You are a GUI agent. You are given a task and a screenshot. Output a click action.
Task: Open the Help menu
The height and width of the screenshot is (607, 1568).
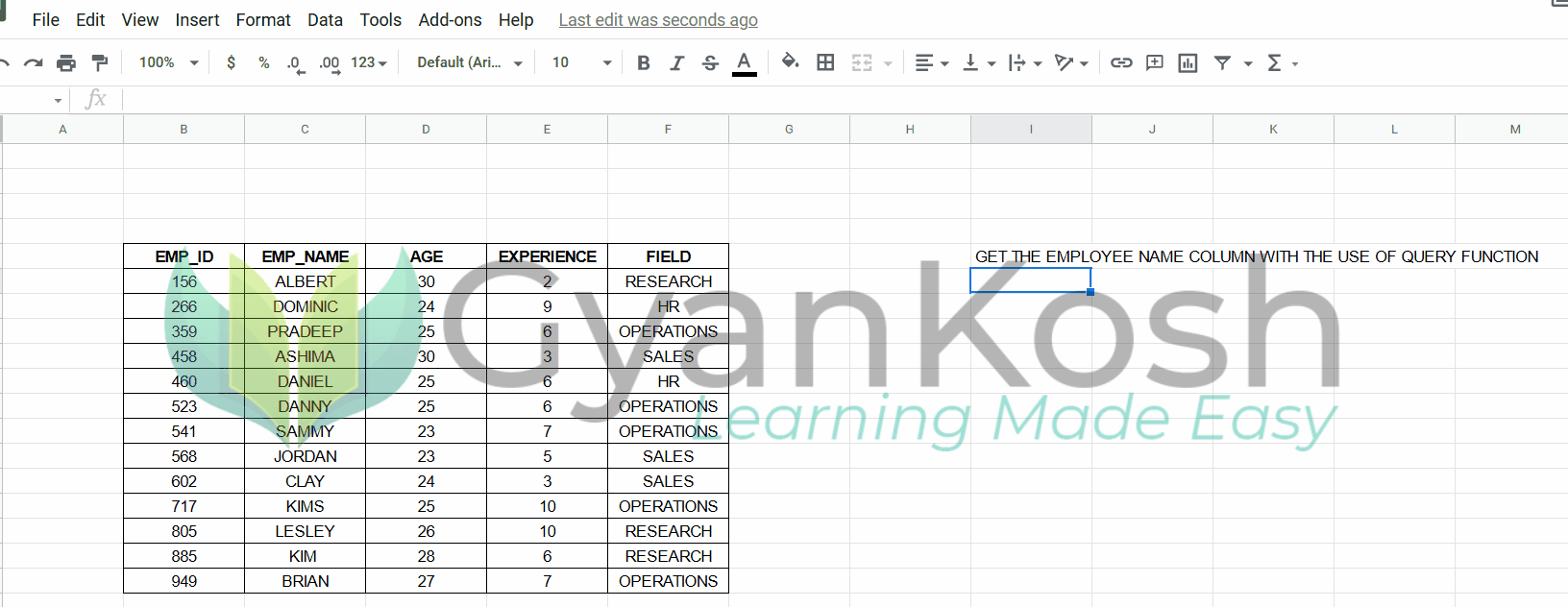[x=516, y=19]
